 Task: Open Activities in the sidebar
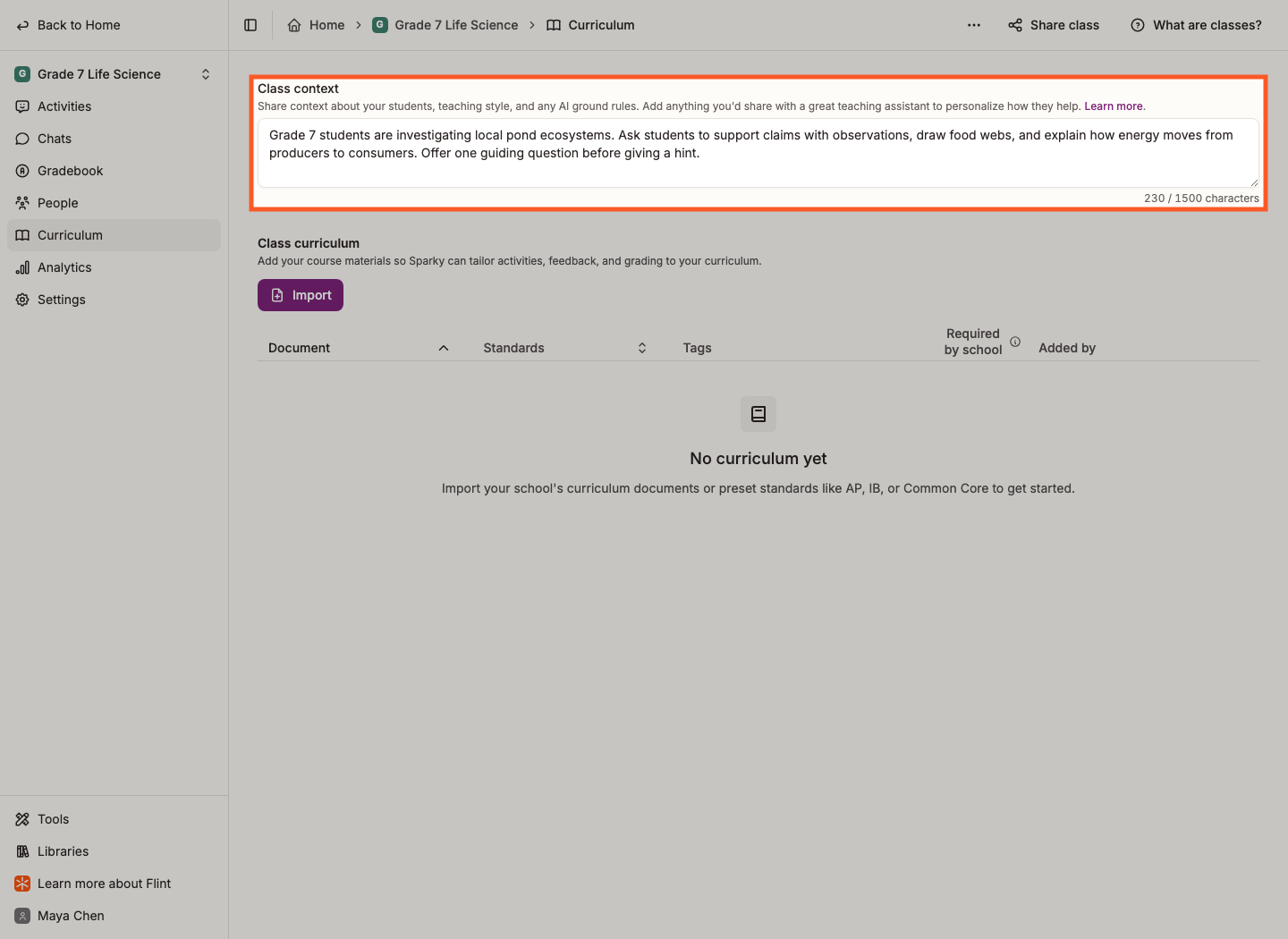point(114,106)
